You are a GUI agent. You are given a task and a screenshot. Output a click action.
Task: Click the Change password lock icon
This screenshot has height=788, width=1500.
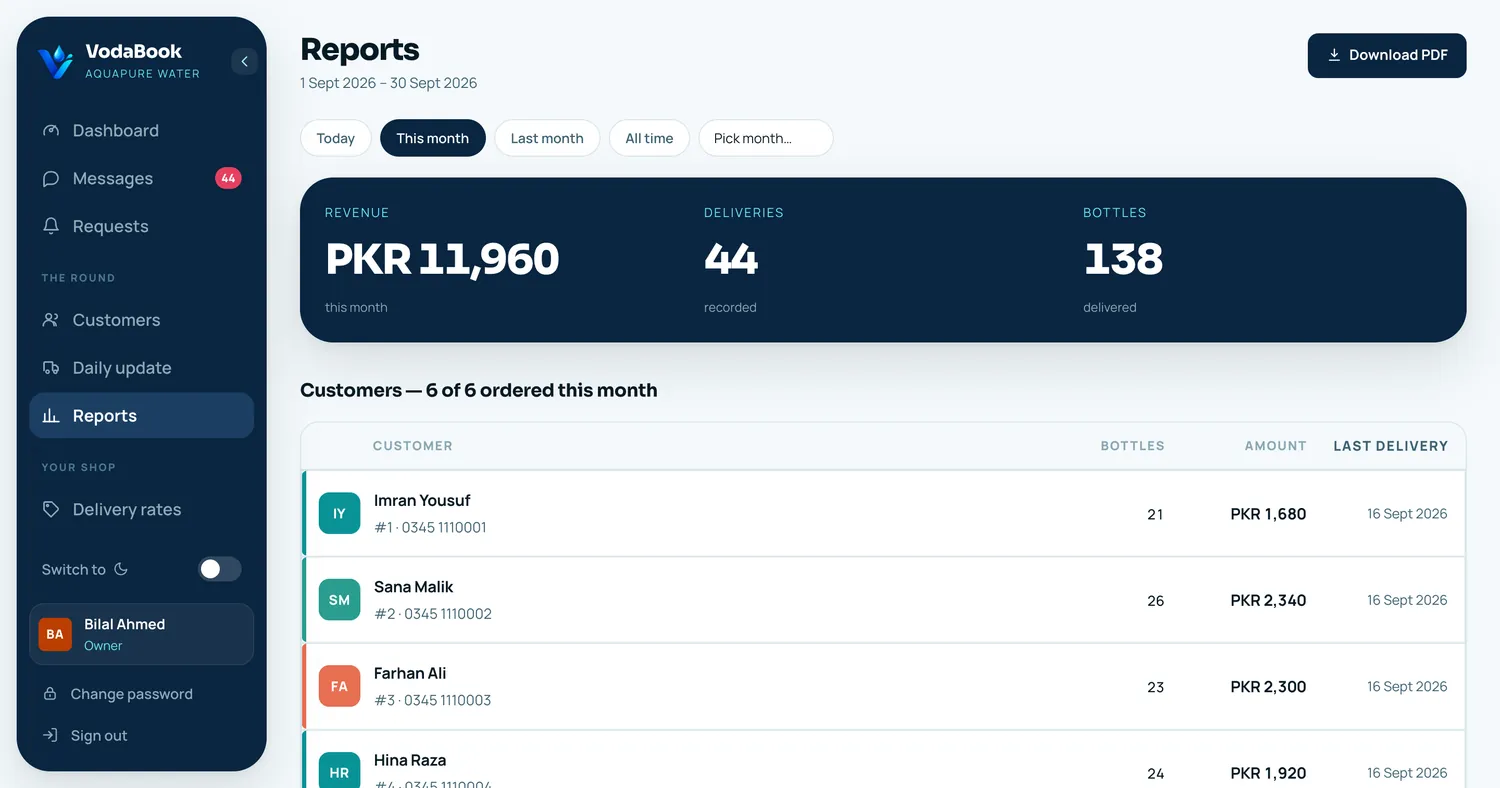click(x=50, y=694)
